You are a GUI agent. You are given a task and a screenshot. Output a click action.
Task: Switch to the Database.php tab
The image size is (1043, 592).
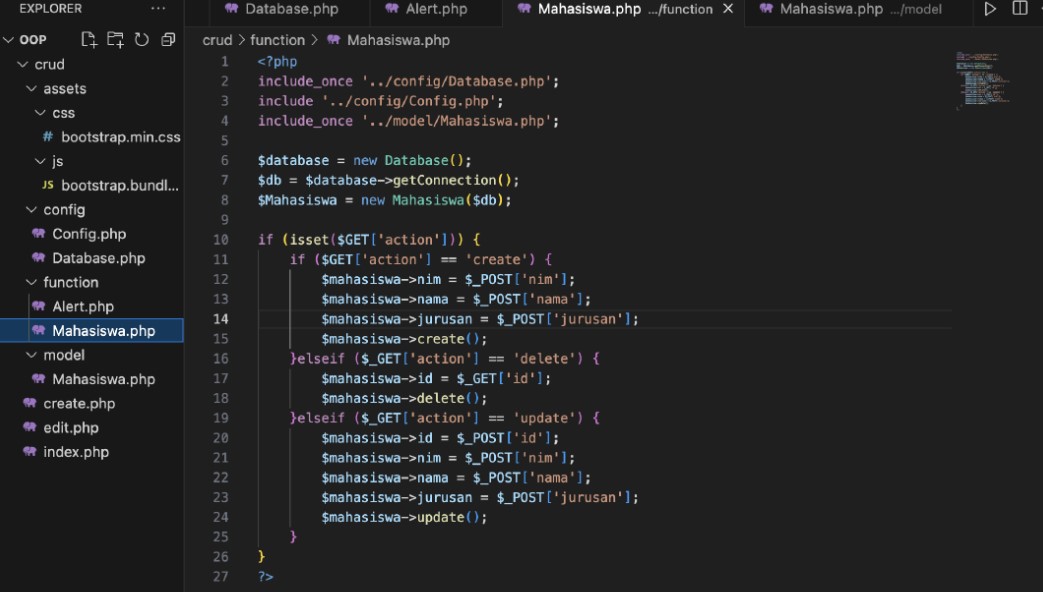[291, 9]
